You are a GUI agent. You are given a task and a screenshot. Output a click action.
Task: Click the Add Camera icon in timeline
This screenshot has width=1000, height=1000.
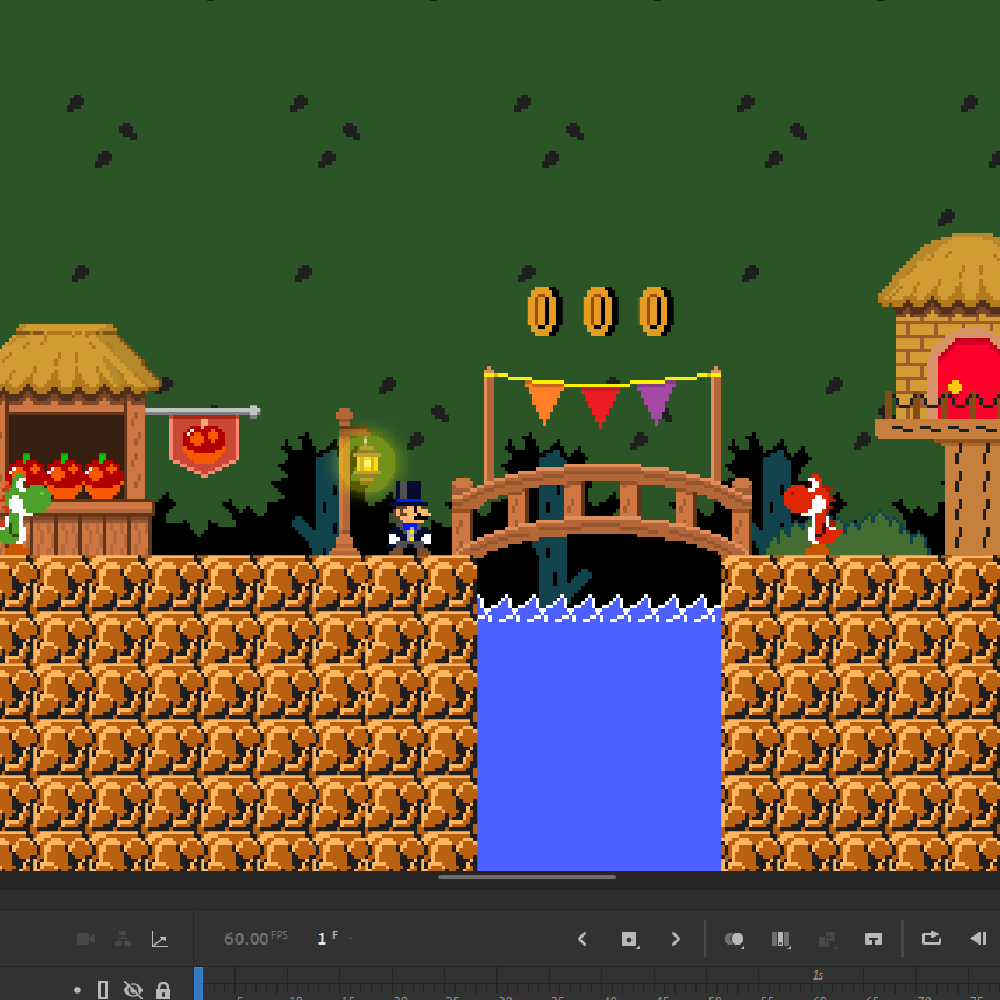[x=86, y=939]
